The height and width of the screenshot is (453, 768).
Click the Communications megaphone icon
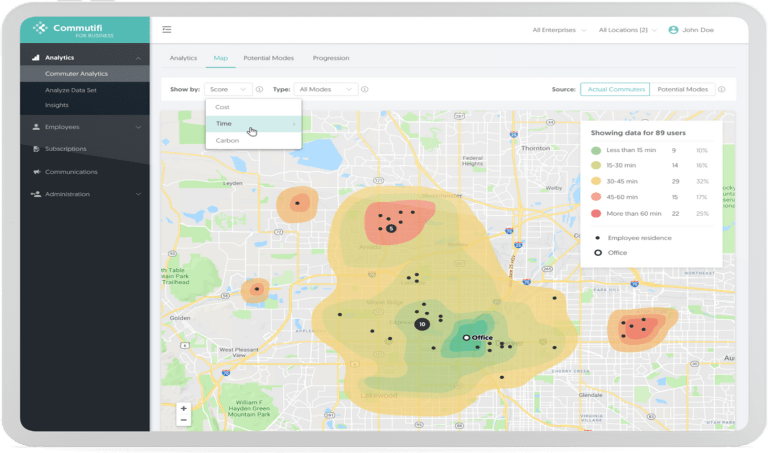(36, 172)
